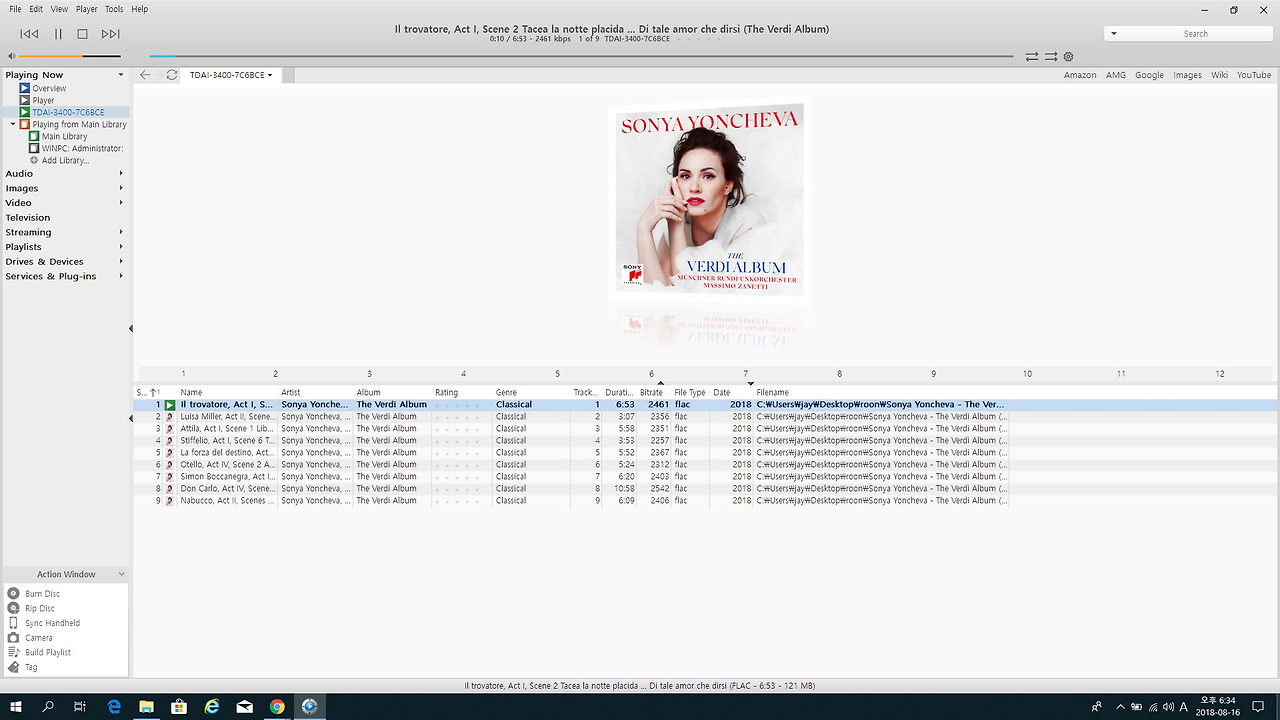Seek in the playback position bar

[580, 56]
